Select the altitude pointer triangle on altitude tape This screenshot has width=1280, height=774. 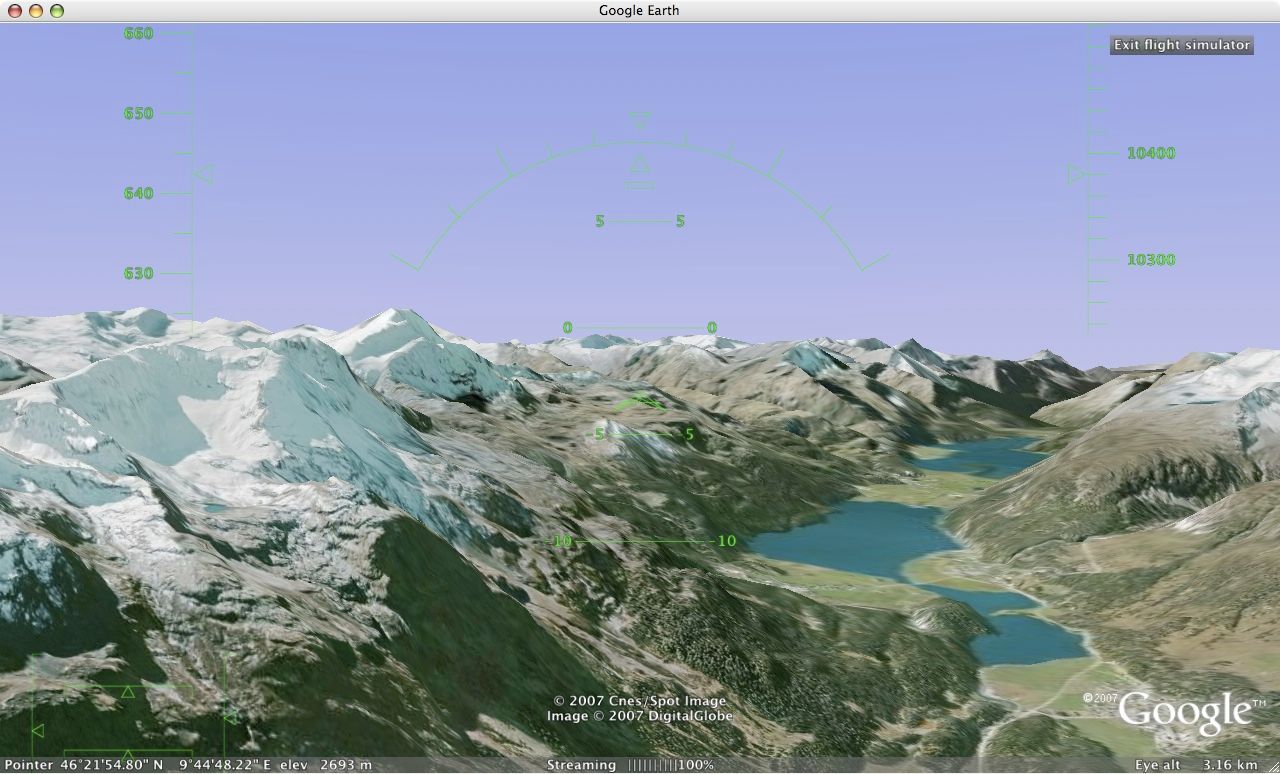point(1076,174)
